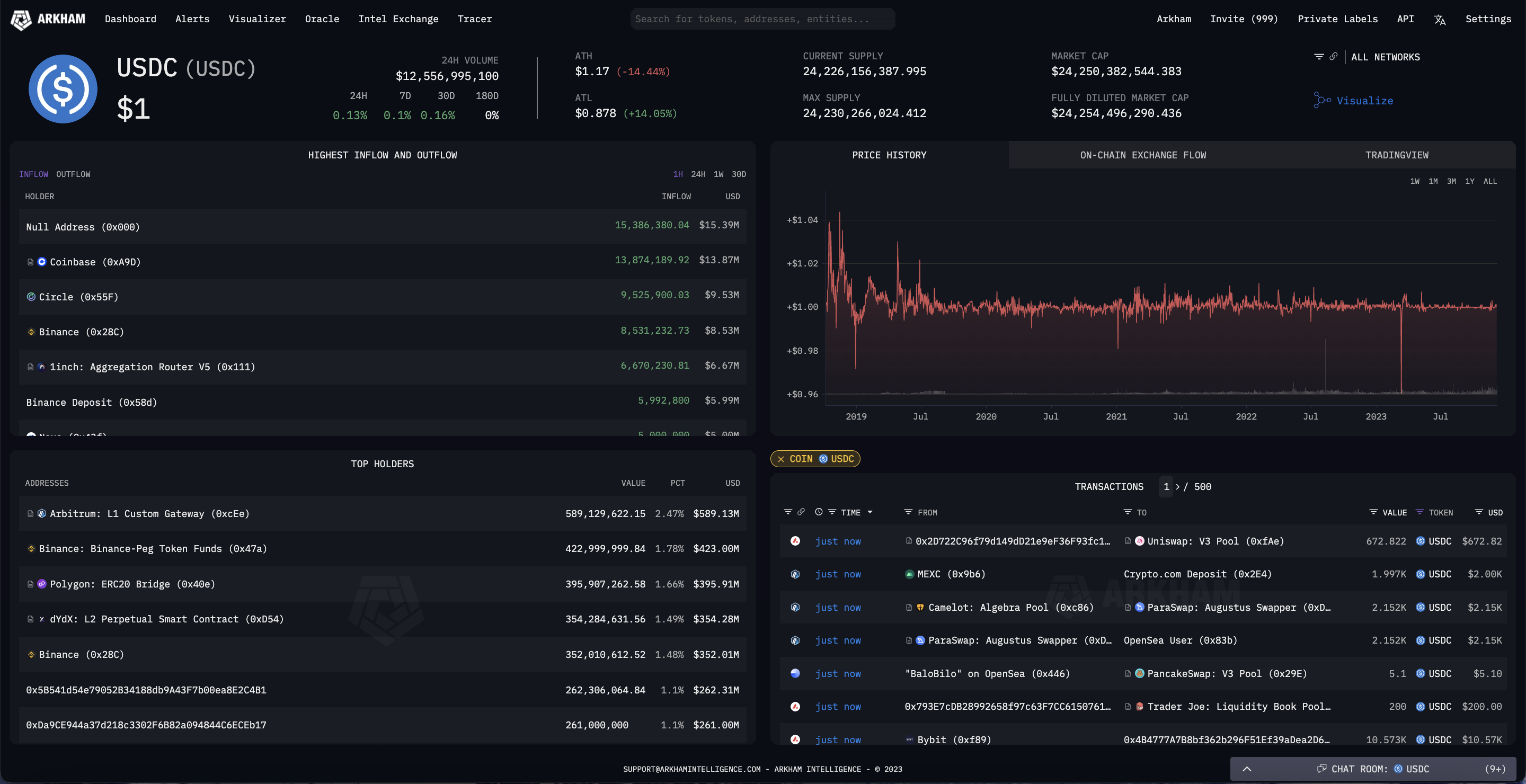Viewport: 1526px width, 784px height.
Task: Click the Trader Joe logo in the TO column
Action: [x=1139, y=707]
